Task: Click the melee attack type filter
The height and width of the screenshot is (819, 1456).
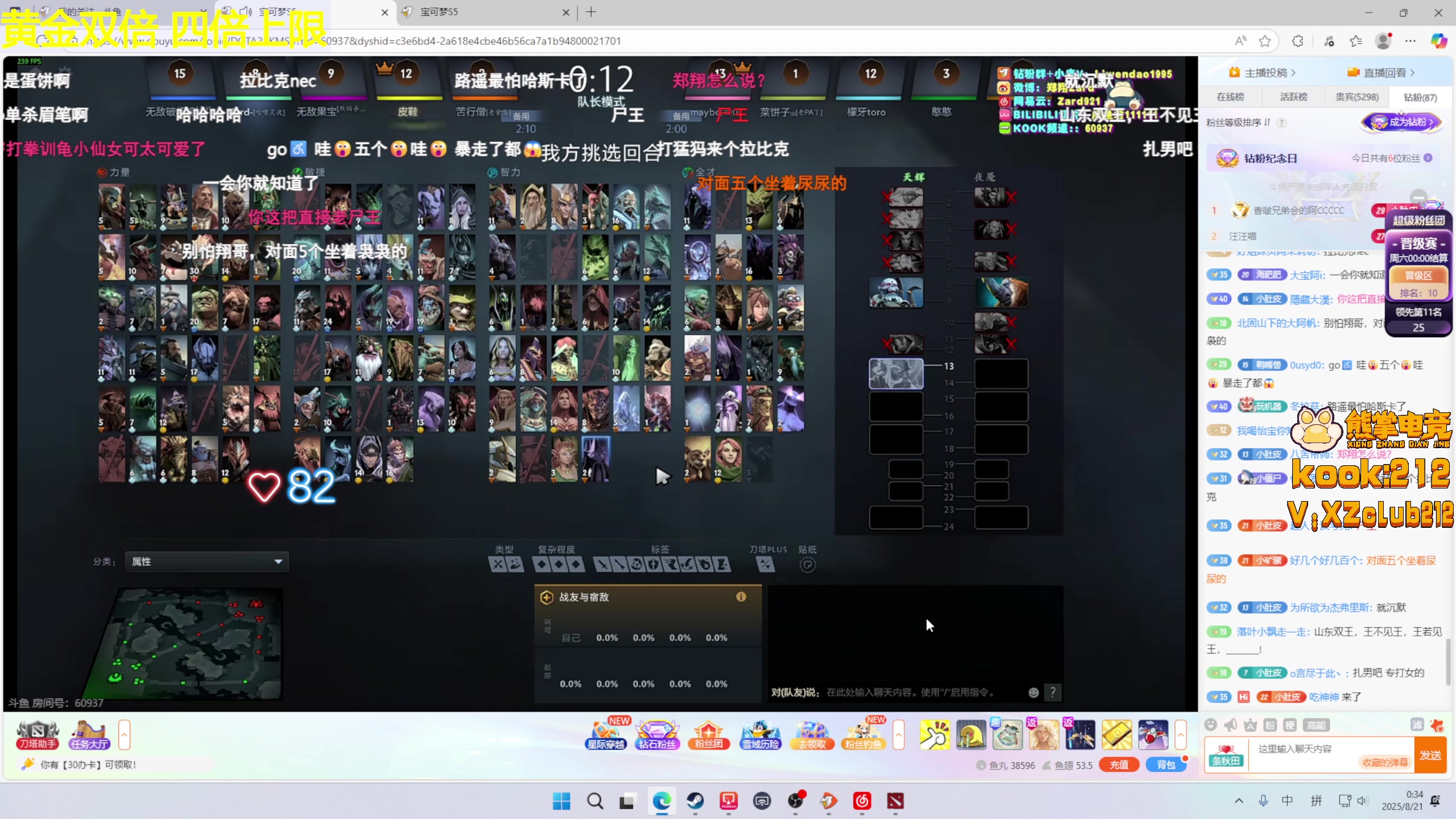Action: 498,565
